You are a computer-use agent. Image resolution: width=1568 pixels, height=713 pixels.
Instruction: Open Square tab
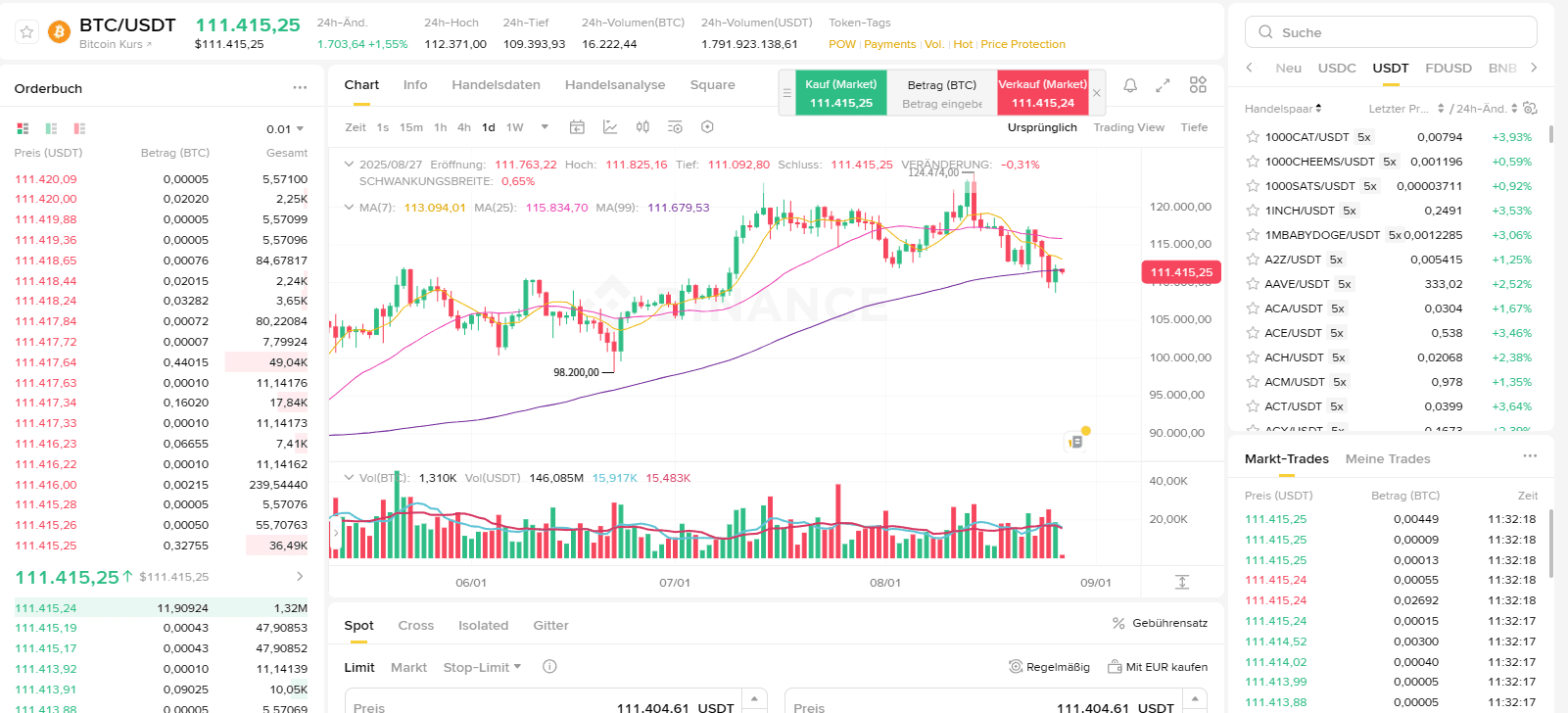712,85
